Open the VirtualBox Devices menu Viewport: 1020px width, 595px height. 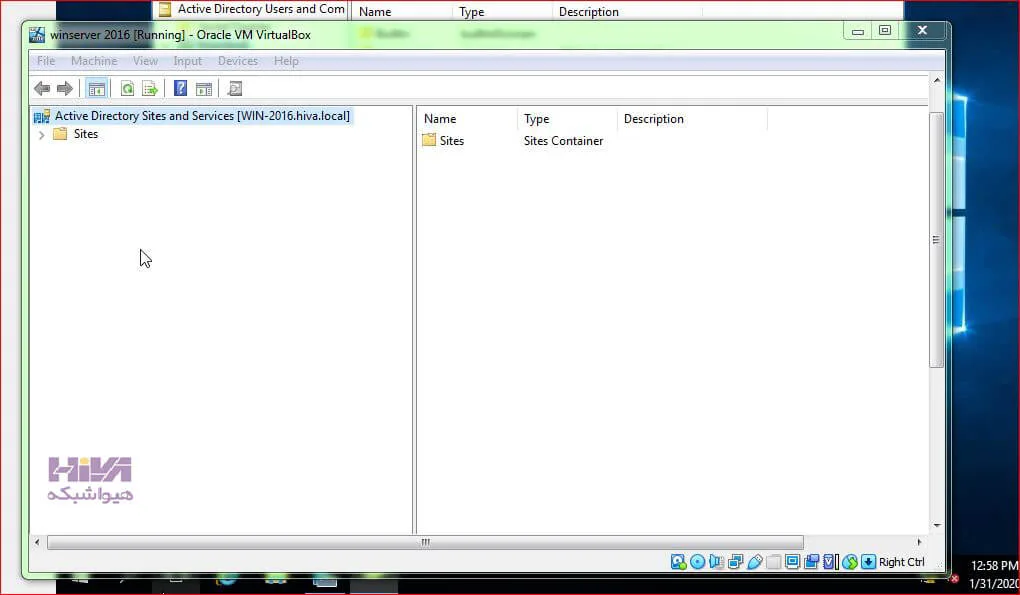(237, 60)
